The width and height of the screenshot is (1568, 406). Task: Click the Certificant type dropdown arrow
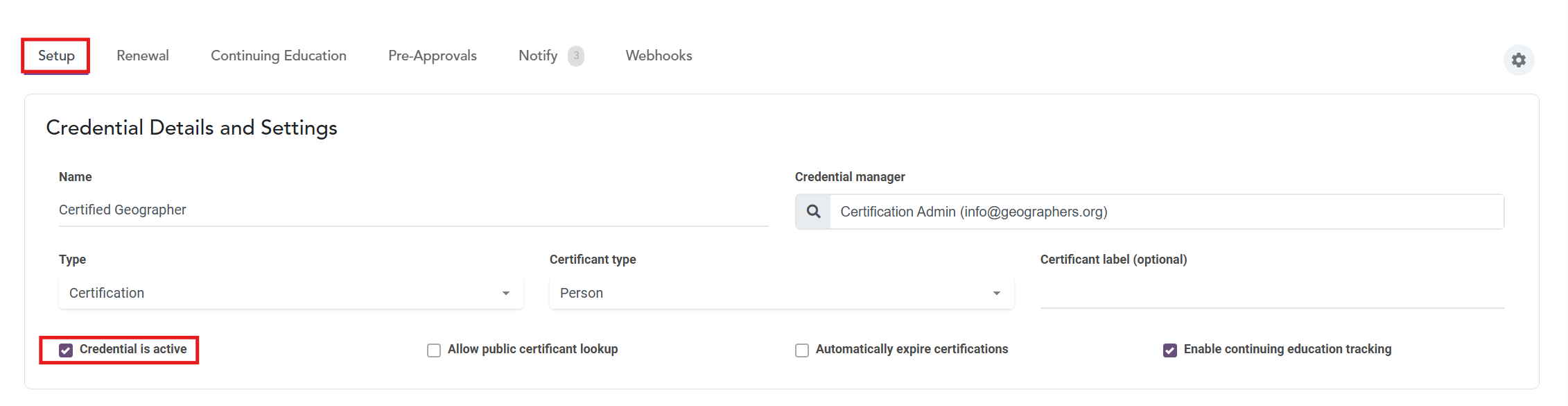click(997, 294)
